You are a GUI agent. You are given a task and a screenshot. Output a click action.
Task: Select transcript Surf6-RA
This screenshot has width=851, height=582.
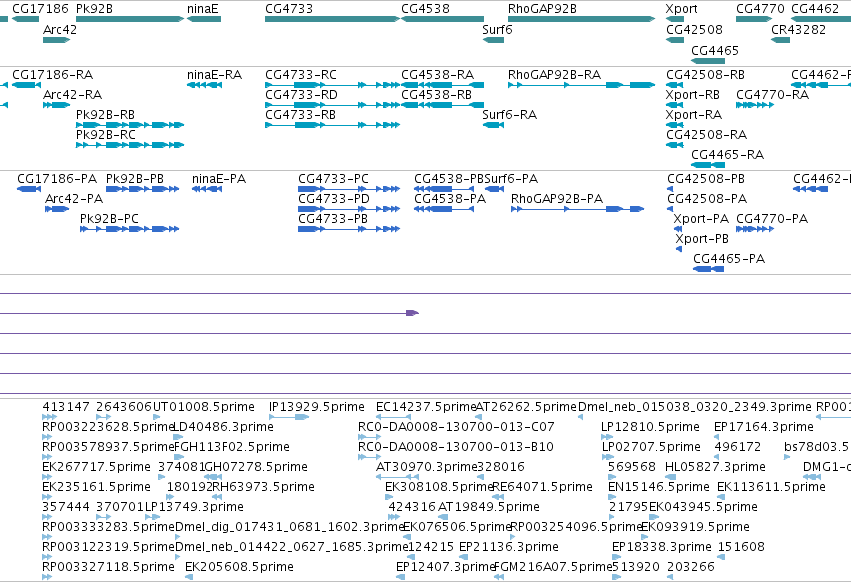coord(509,115)
